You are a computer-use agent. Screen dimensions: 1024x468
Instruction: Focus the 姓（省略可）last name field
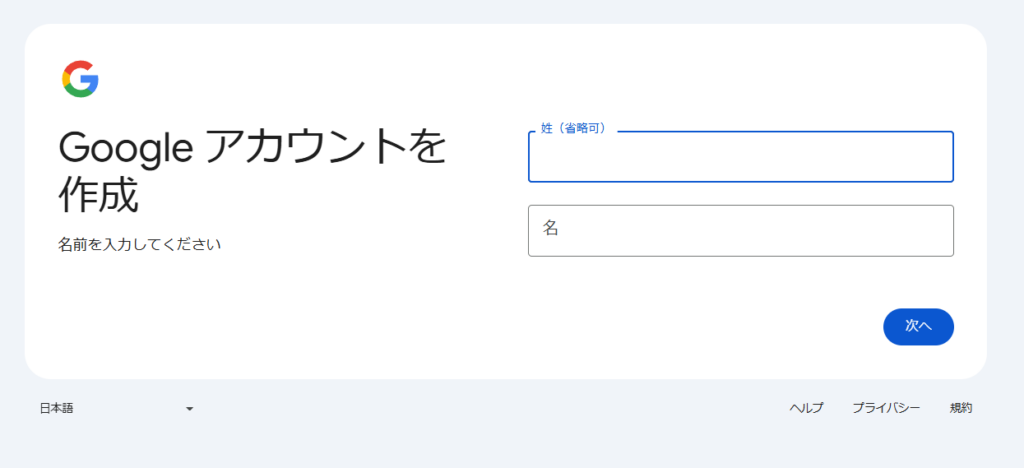(x=741, y=157)
